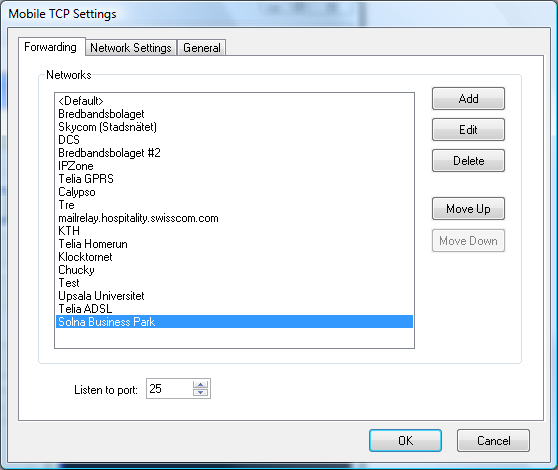Select the <Default> network entry
Viewport: 558px width, 470px height.
[x=234, y=101]
